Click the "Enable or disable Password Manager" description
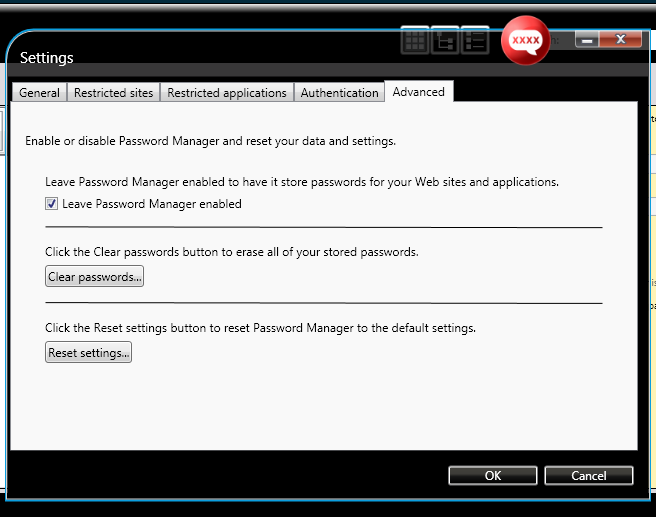Viewport: 656px width, 517px height. [211, 141]
